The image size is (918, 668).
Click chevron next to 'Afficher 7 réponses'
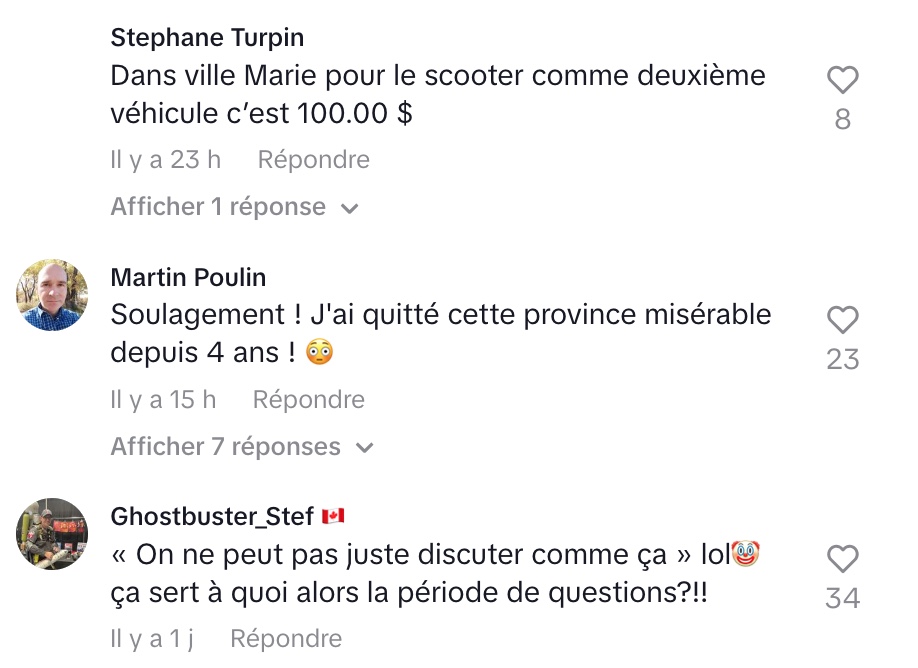365,448
